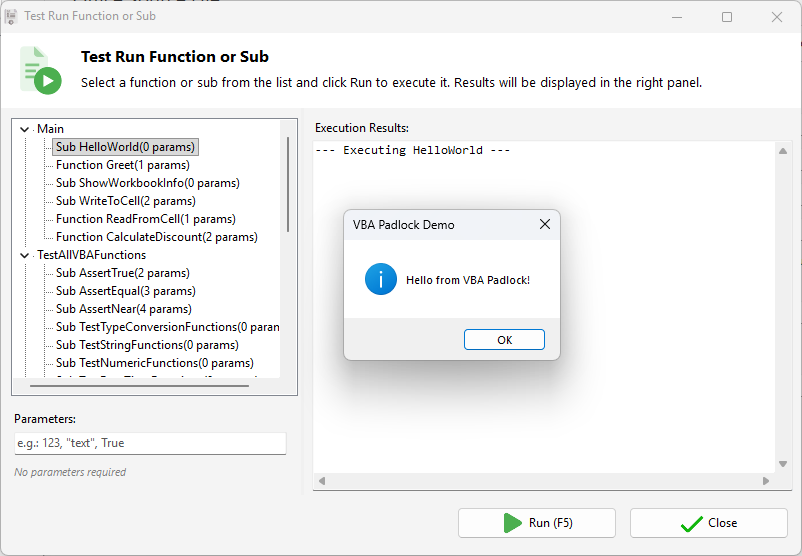The image size is (802, 556).
Task: Click results panel scroll left arrow
Action: (322, 481)
